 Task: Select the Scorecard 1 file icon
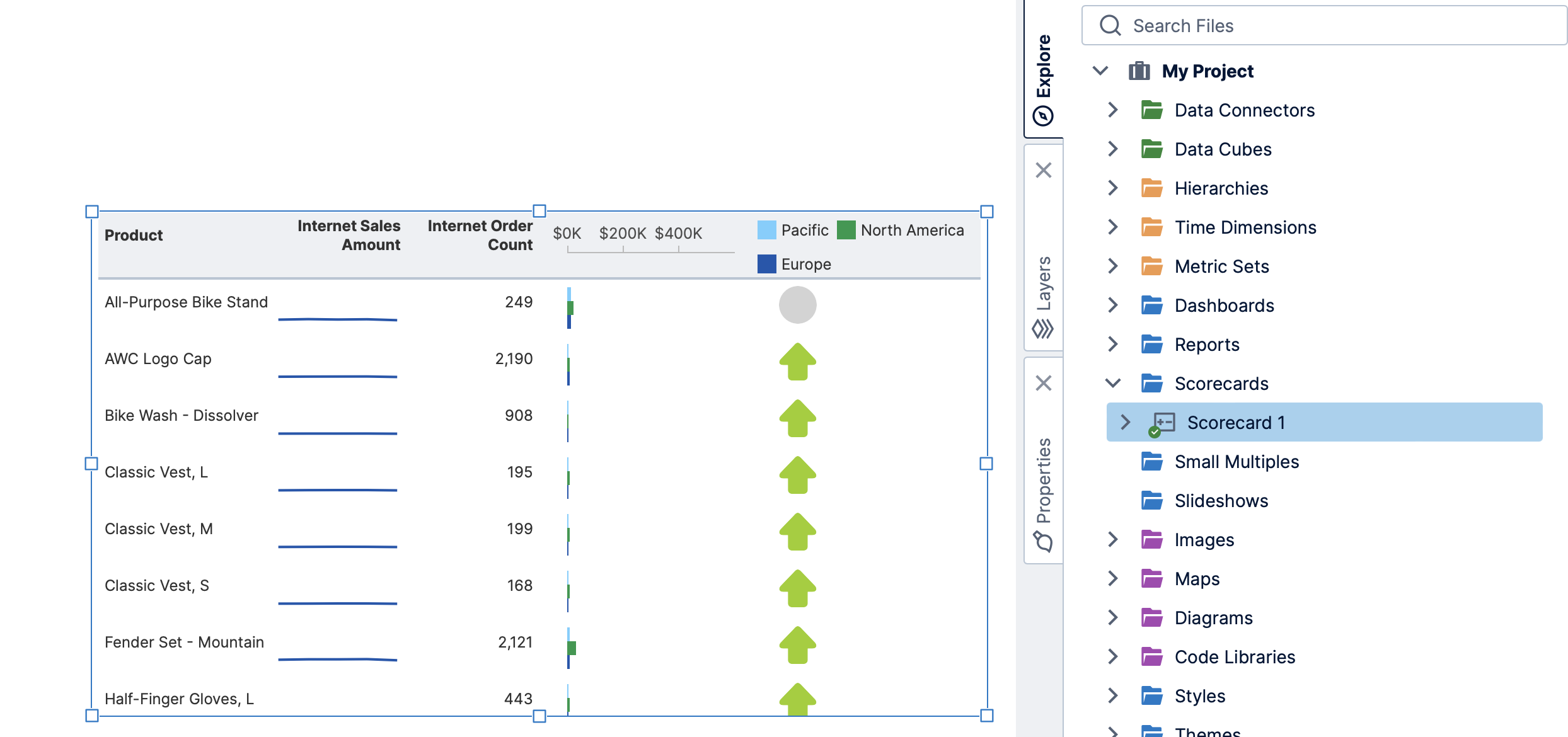point(1165,421)
